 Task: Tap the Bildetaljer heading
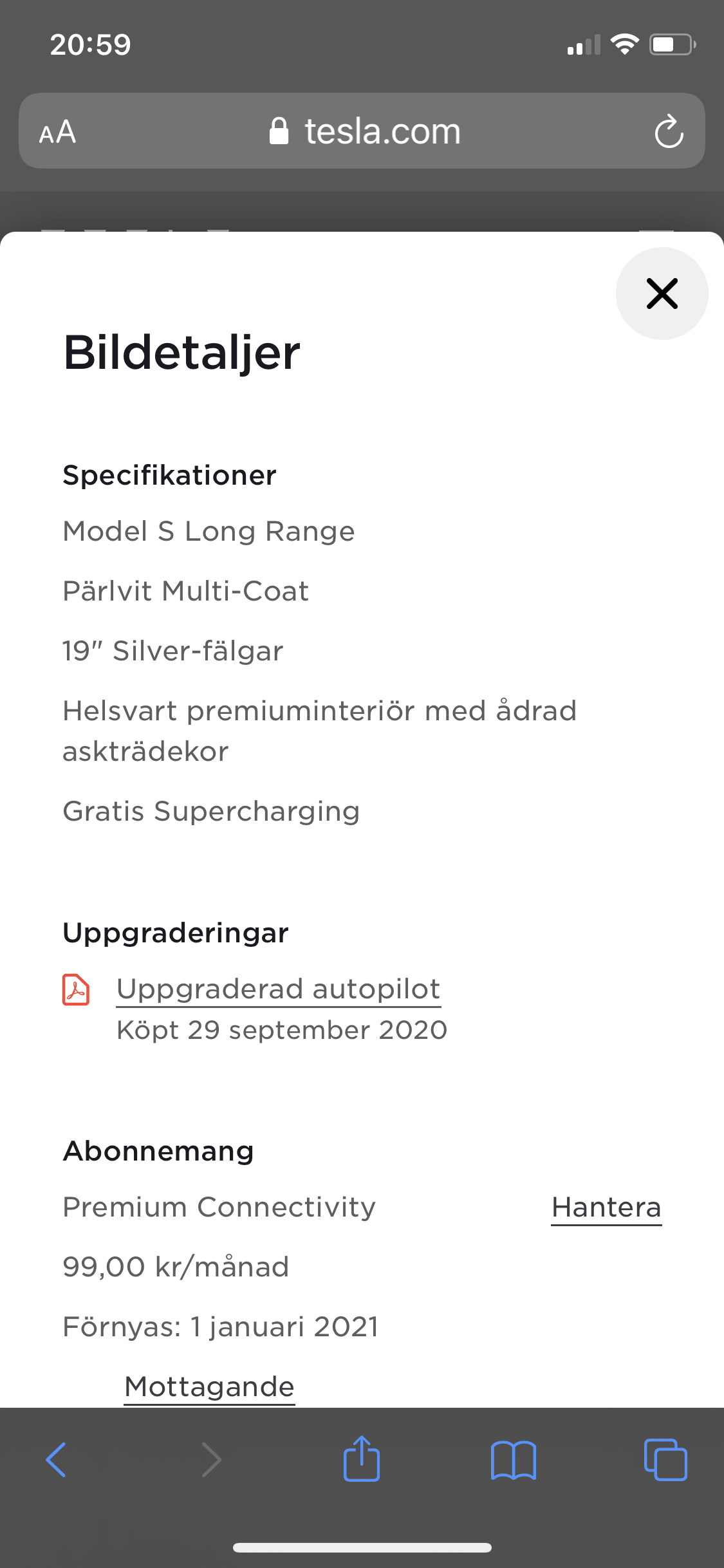[182, 353]
